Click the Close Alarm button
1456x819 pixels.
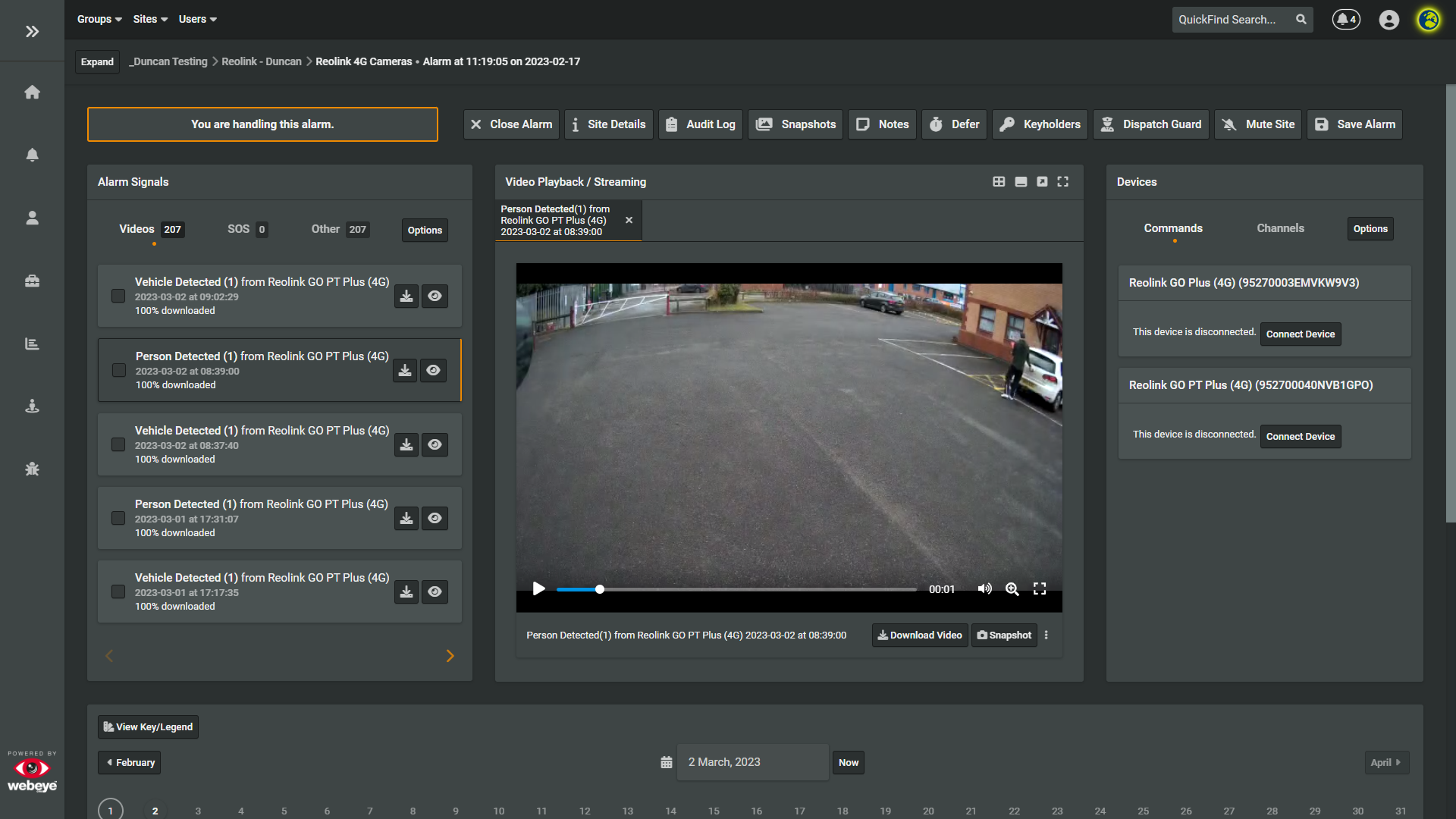click(511, 124)
